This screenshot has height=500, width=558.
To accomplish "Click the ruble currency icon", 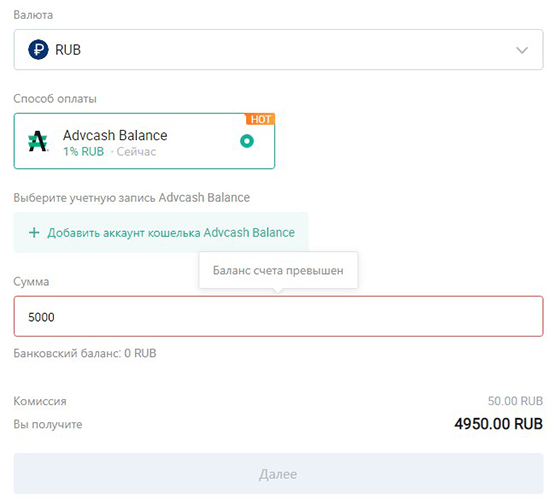I will (x=38, y=49).
